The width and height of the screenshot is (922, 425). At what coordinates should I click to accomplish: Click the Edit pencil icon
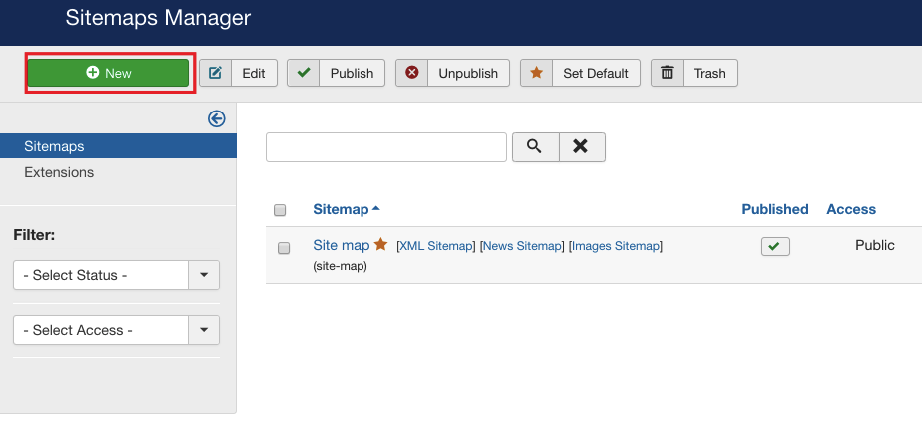coord(215,73)
